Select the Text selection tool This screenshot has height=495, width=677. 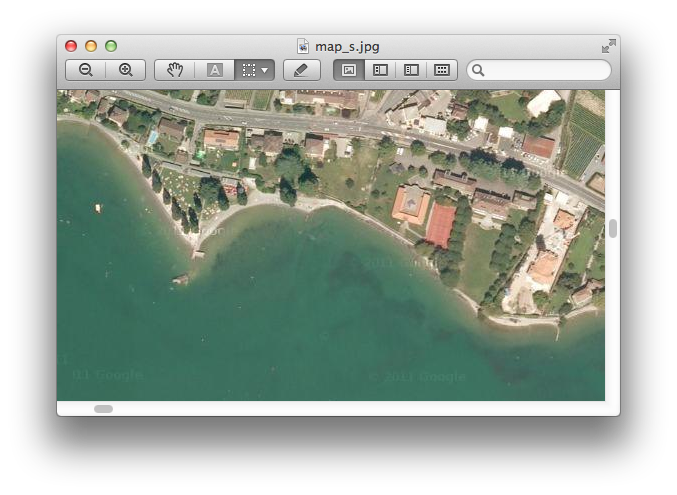[x=215, y=70]
